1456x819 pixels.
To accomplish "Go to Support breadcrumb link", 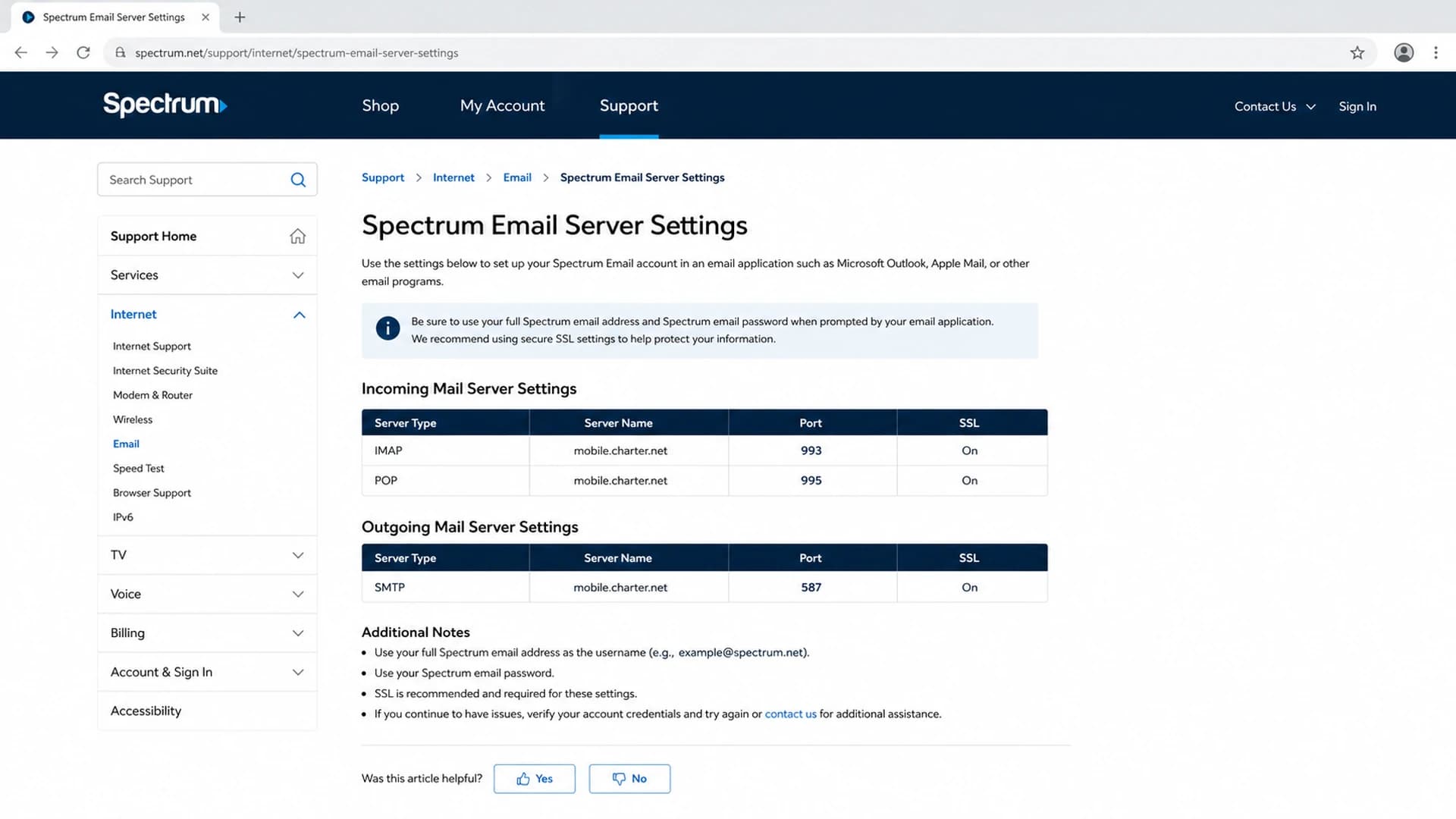I will point(383,177).
